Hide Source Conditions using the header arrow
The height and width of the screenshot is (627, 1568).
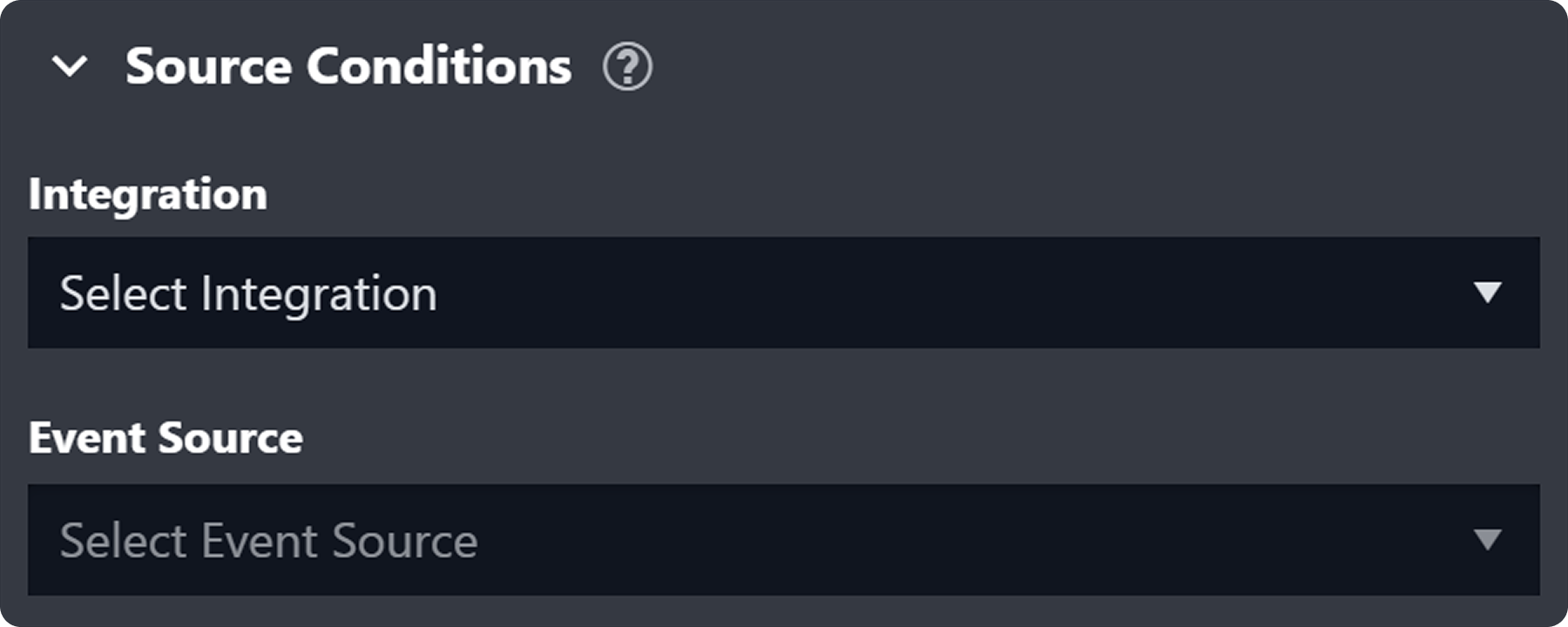[70, 66]
